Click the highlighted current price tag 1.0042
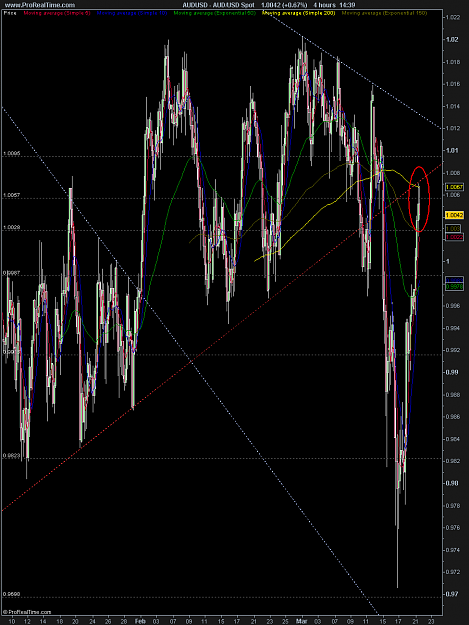Screen dimensions: 469x625 [454, 215]
